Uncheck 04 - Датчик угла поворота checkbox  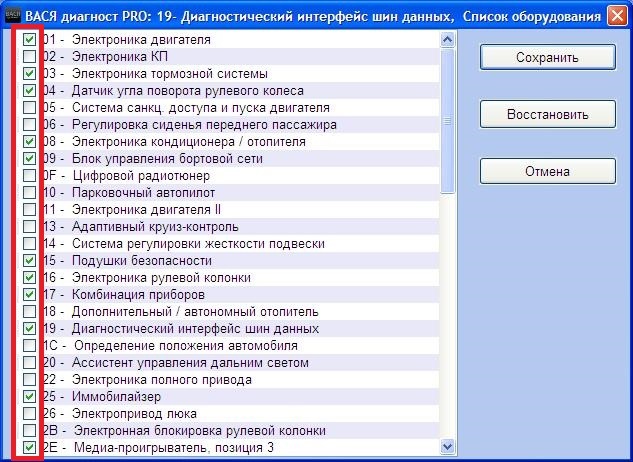[x=29, y=90]
